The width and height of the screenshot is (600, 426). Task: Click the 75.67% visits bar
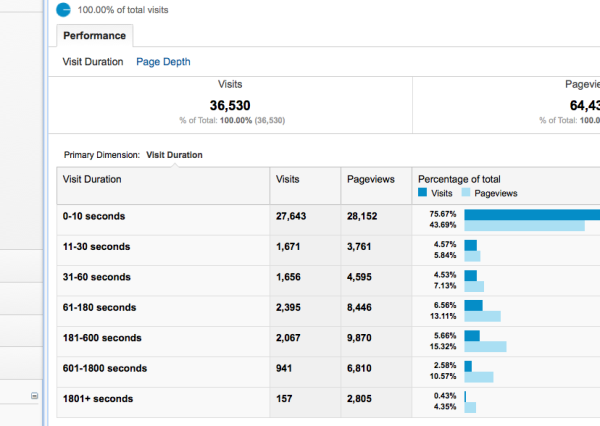[x=532, y=215]
